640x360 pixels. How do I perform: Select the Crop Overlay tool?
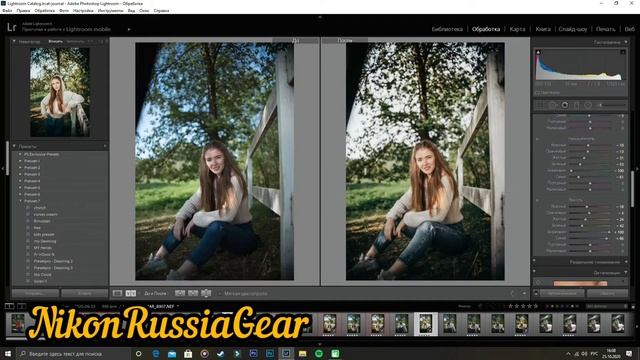pyautogui.click(x=540, y=105)
